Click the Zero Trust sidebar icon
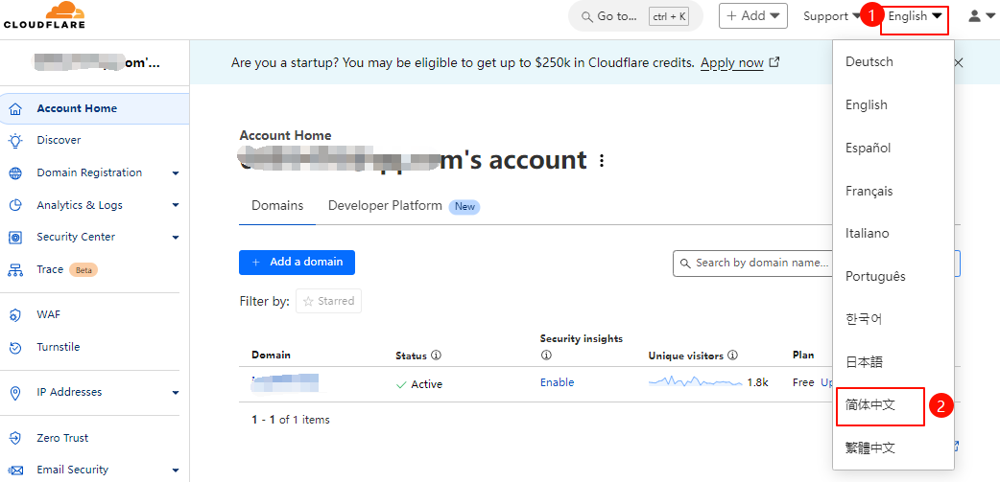1000x482 pixels. coord(15,438)
